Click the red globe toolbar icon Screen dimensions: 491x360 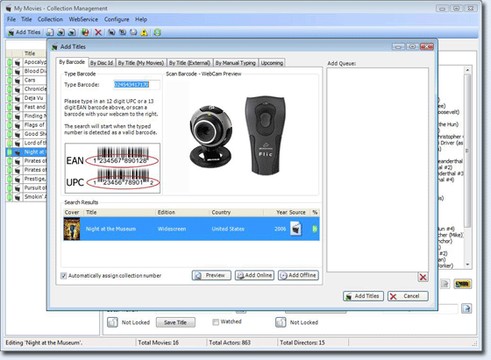[x=85, y=32]
